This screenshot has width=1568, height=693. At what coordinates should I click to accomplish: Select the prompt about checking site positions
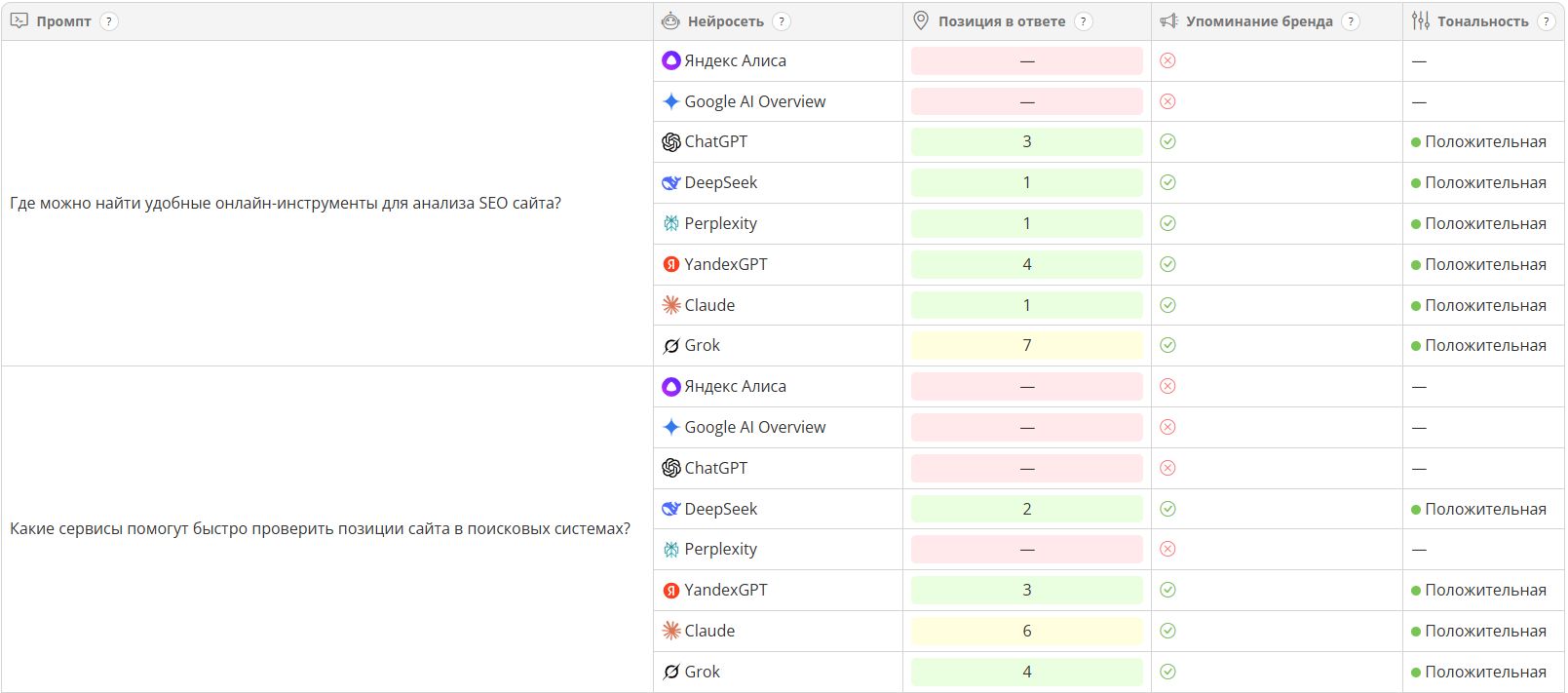pos(320,529)
